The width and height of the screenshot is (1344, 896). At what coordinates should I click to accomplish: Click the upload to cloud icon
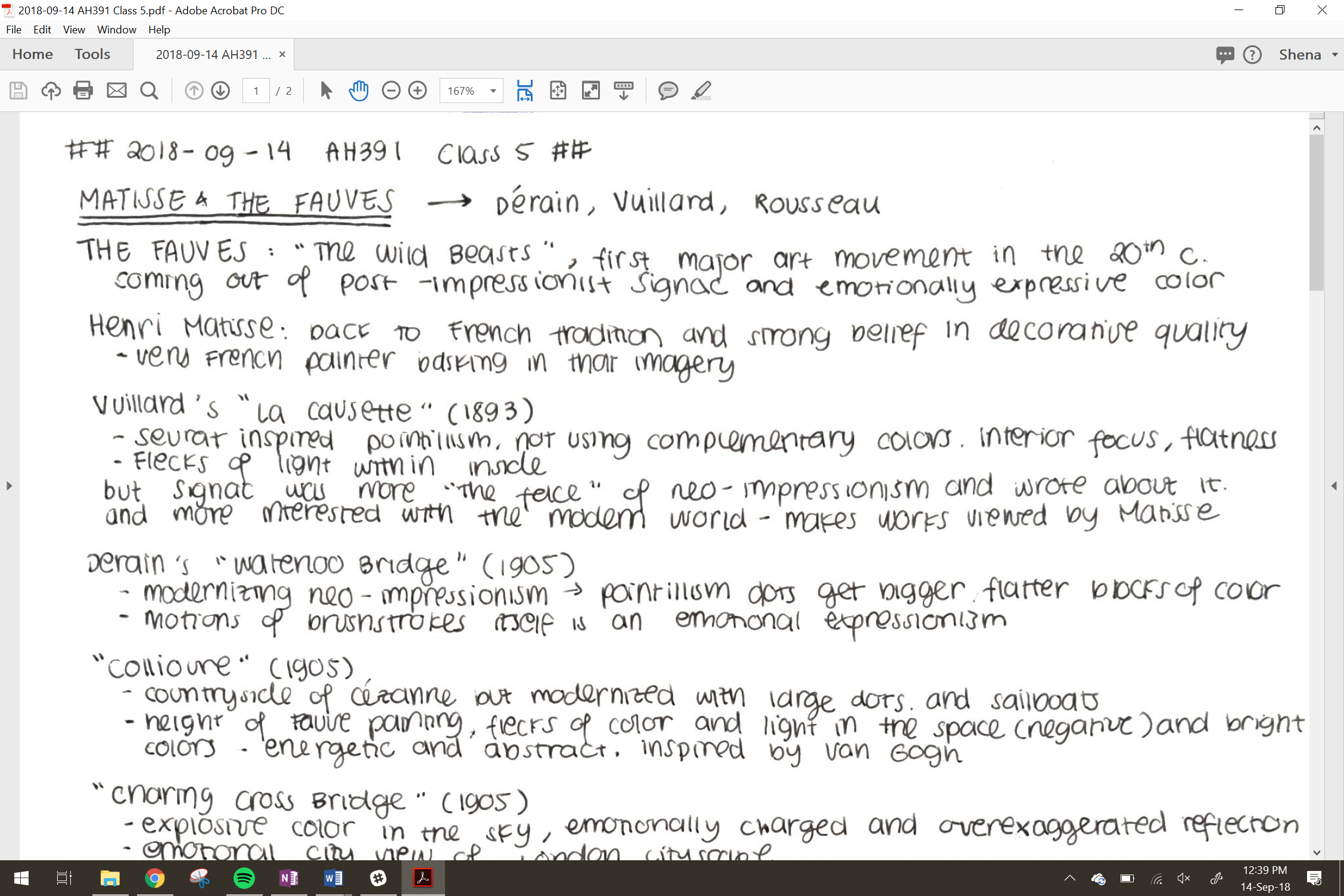tap(51, 91)
